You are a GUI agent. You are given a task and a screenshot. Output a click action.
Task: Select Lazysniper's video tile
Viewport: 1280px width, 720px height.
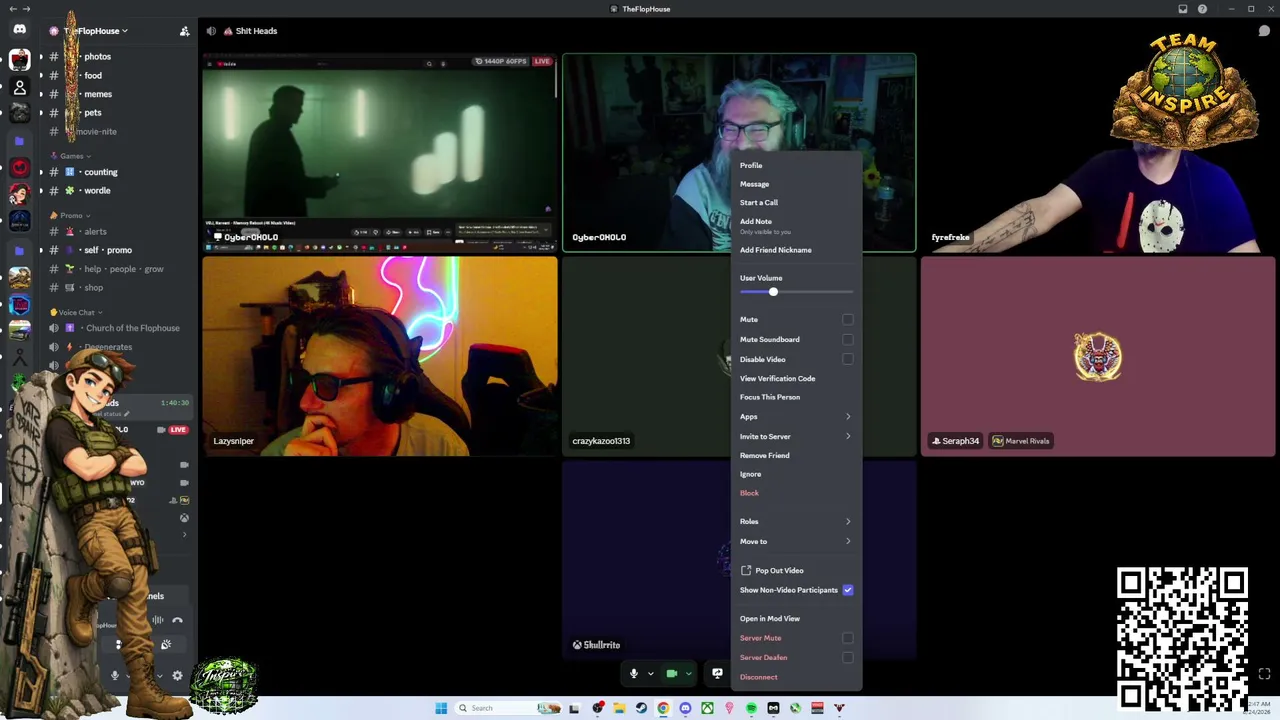point(380,356)
